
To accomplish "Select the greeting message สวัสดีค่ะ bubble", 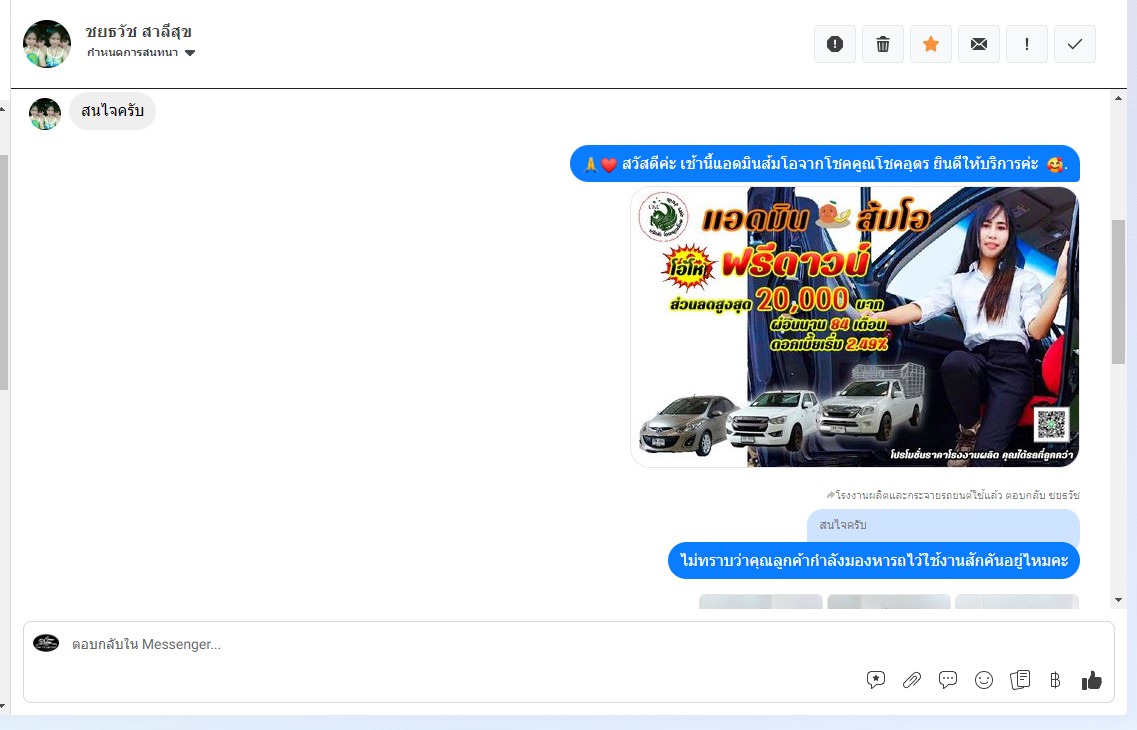I will point(825,164).
